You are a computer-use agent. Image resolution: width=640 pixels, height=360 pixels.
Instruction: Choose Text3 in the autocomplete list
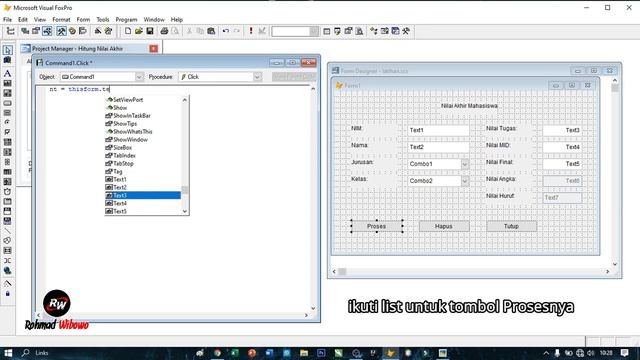click(143, 196)
